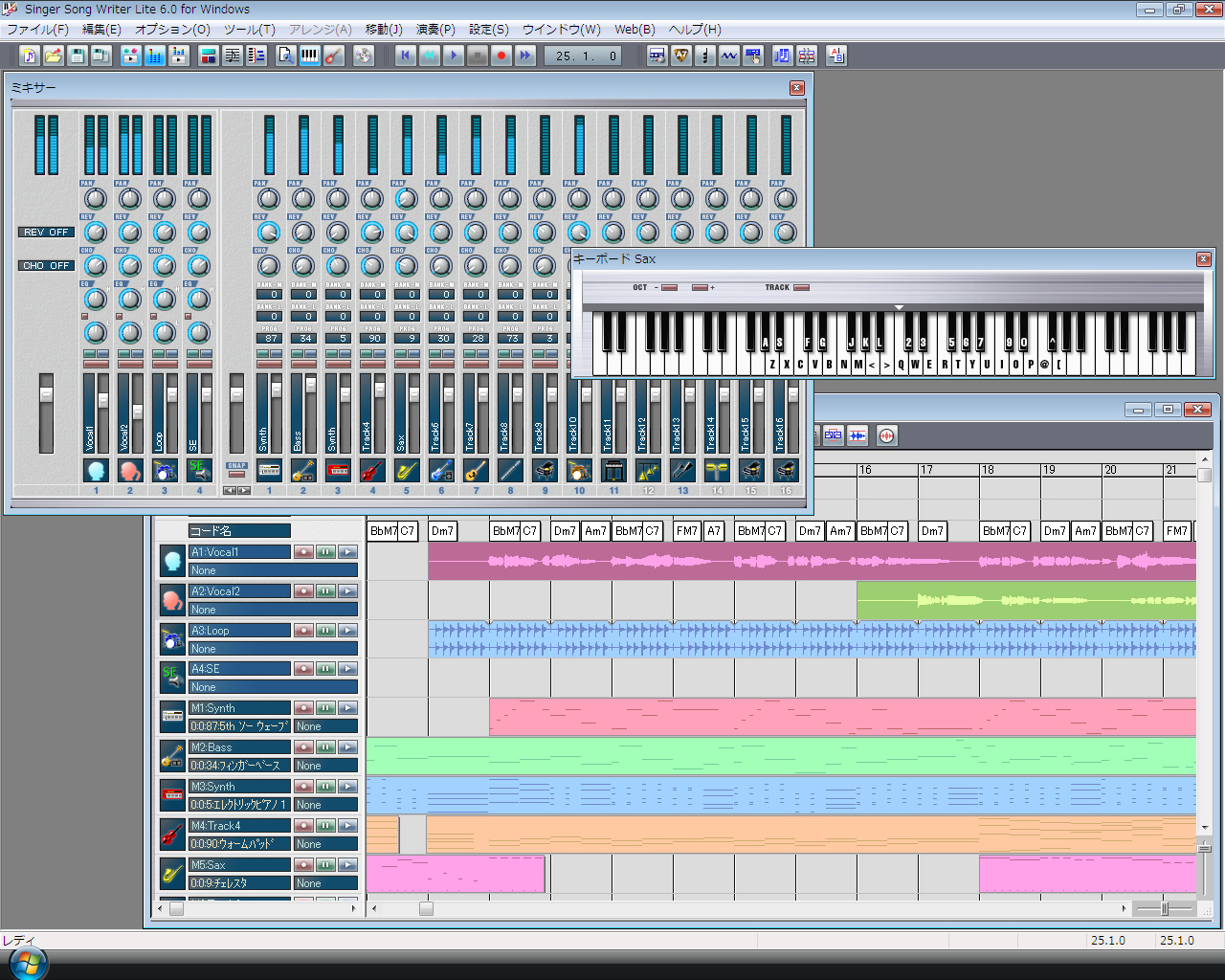Select Vocal2 pink head icon in mixer
1225x980 pixels.
pos(130,470)
